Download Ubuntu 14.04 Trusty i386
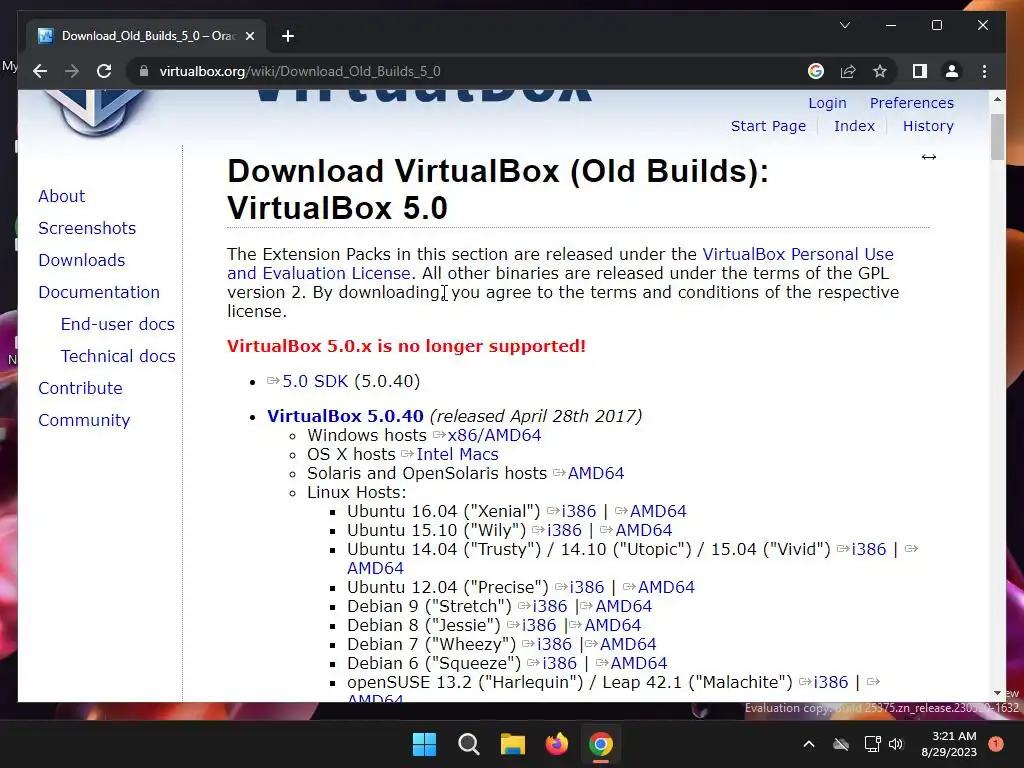Image resolution: width=1024 pixels, height=768 pixels. pyautogui.click(x=869, y=549)
